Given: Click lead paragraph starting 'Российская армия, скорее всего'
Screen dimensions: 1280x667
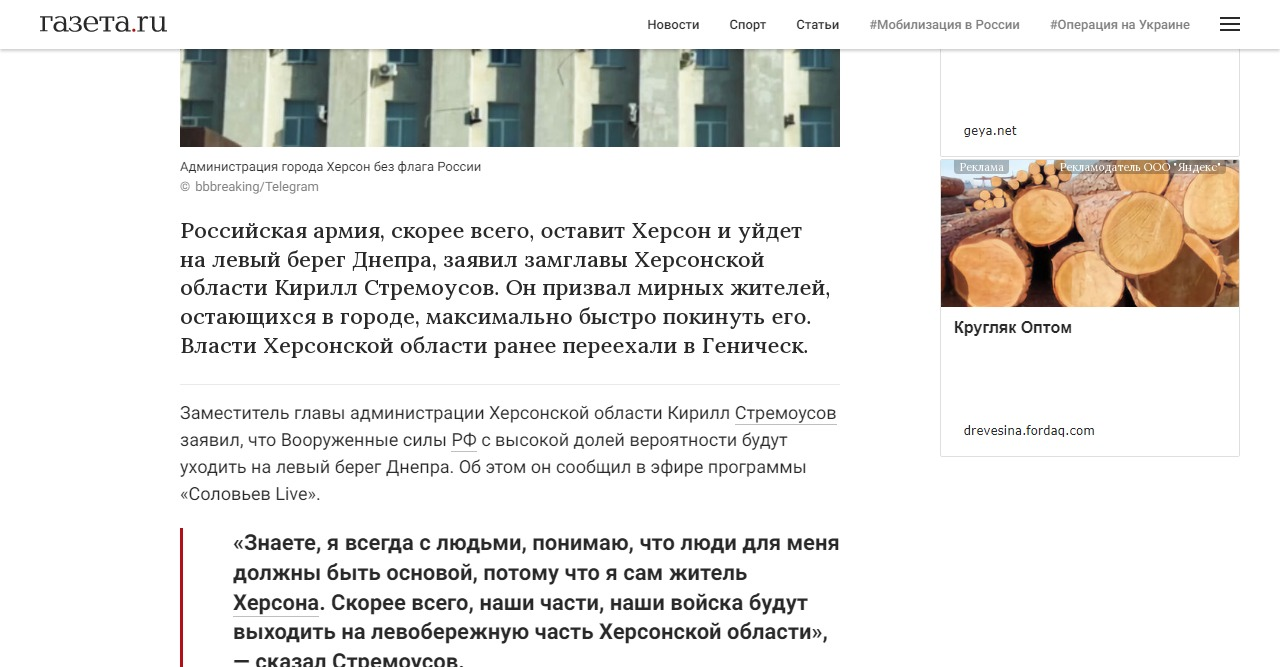Looking at the screenshot, I should coord(506,289).
